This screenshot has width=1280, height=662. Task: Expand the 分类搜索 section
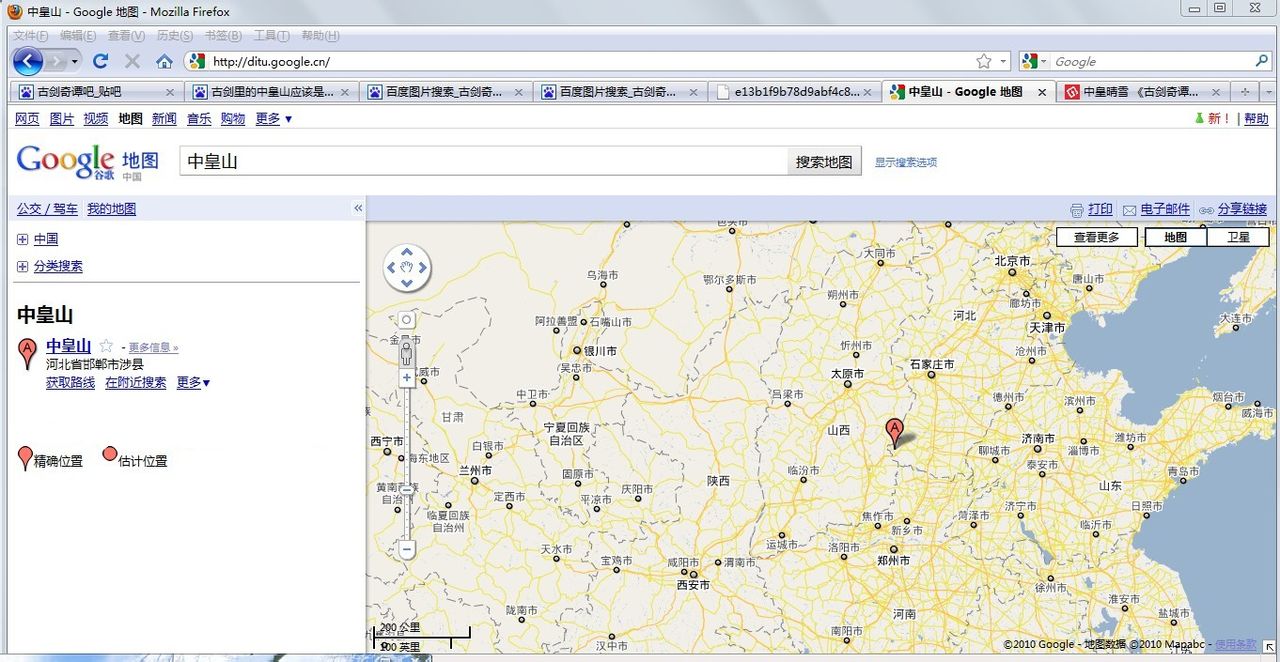click(x=22, y=267)
